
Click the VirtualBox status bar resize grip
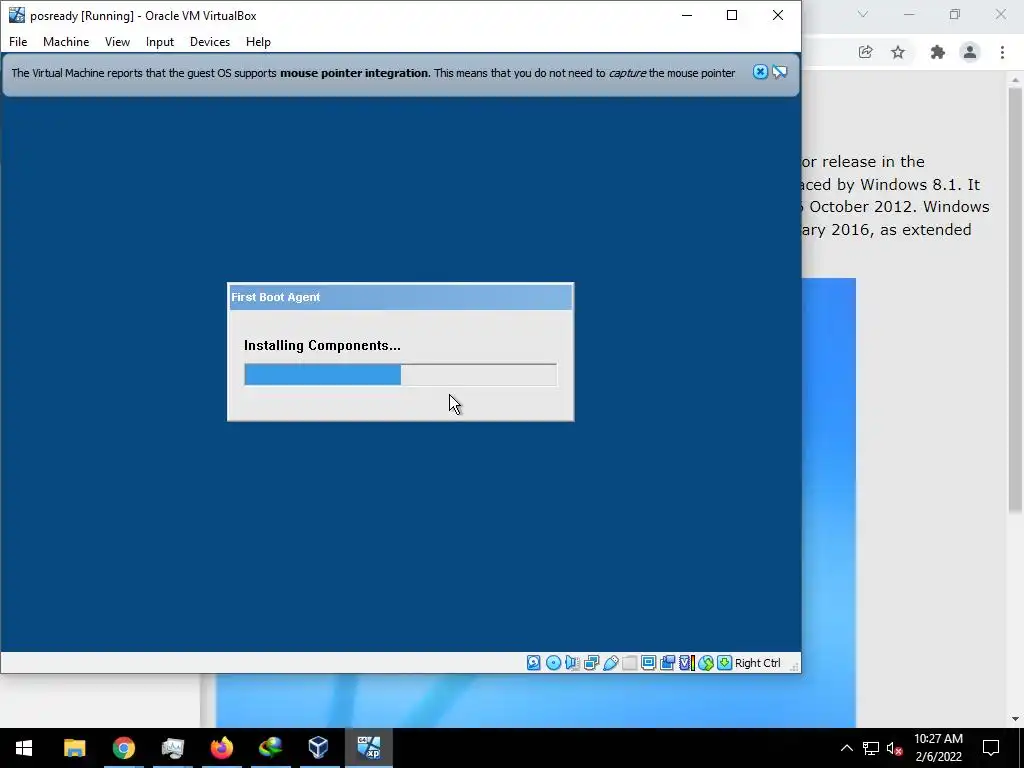tap(794, 665)
